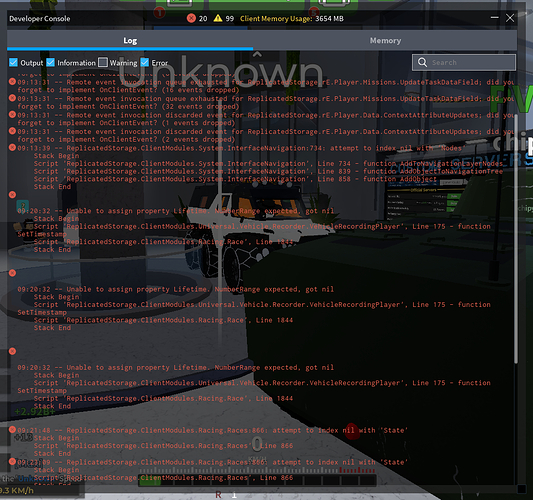This screenshot has width=533, height=500.
Task: Click error icon beside InterfaceNavigation:734 entry
Action: 12,147
